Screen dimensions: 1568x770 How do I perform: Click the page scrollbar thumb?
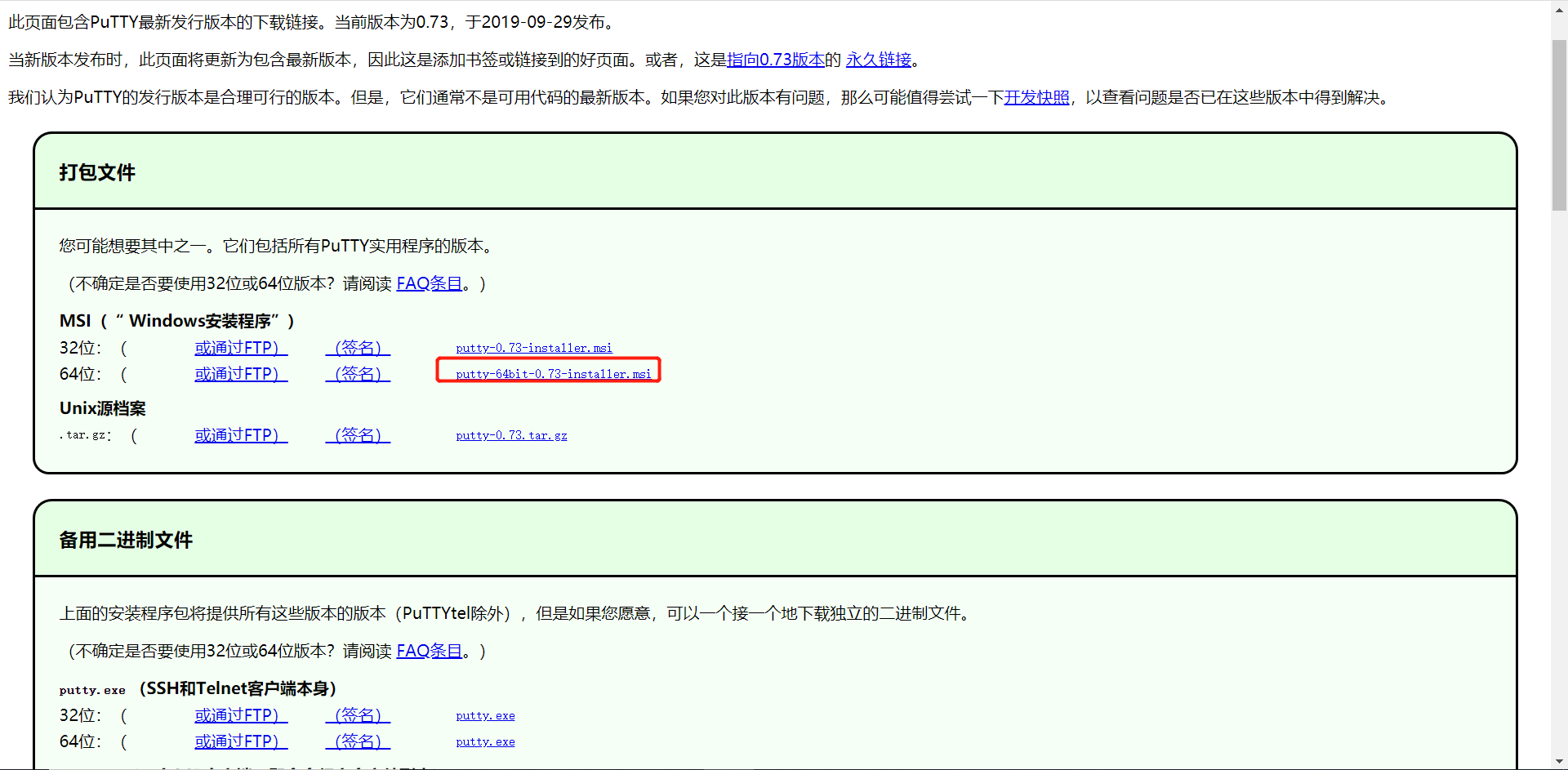click(x=1559, y=125)
